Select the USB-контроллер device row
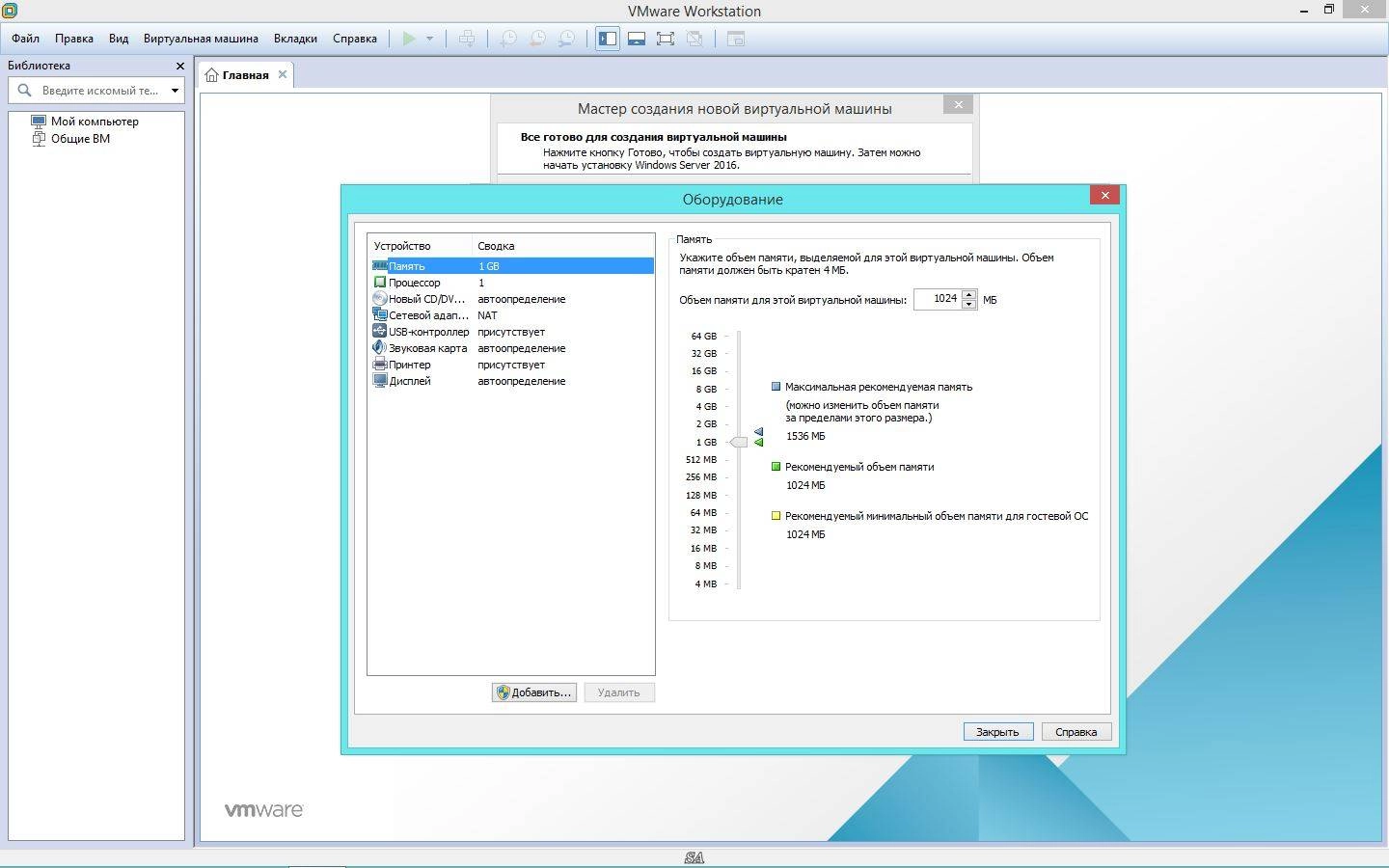This screenshot has width=1389, height=868. 511,332
